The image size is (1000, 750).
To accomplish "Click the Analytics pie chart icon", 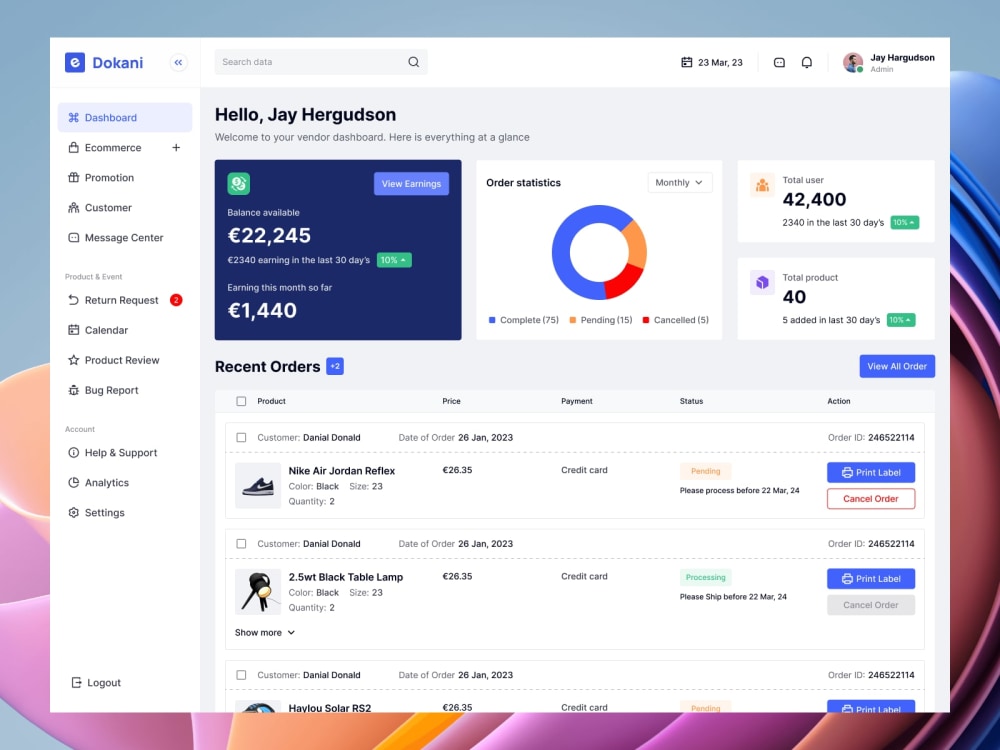I will 73,482.
